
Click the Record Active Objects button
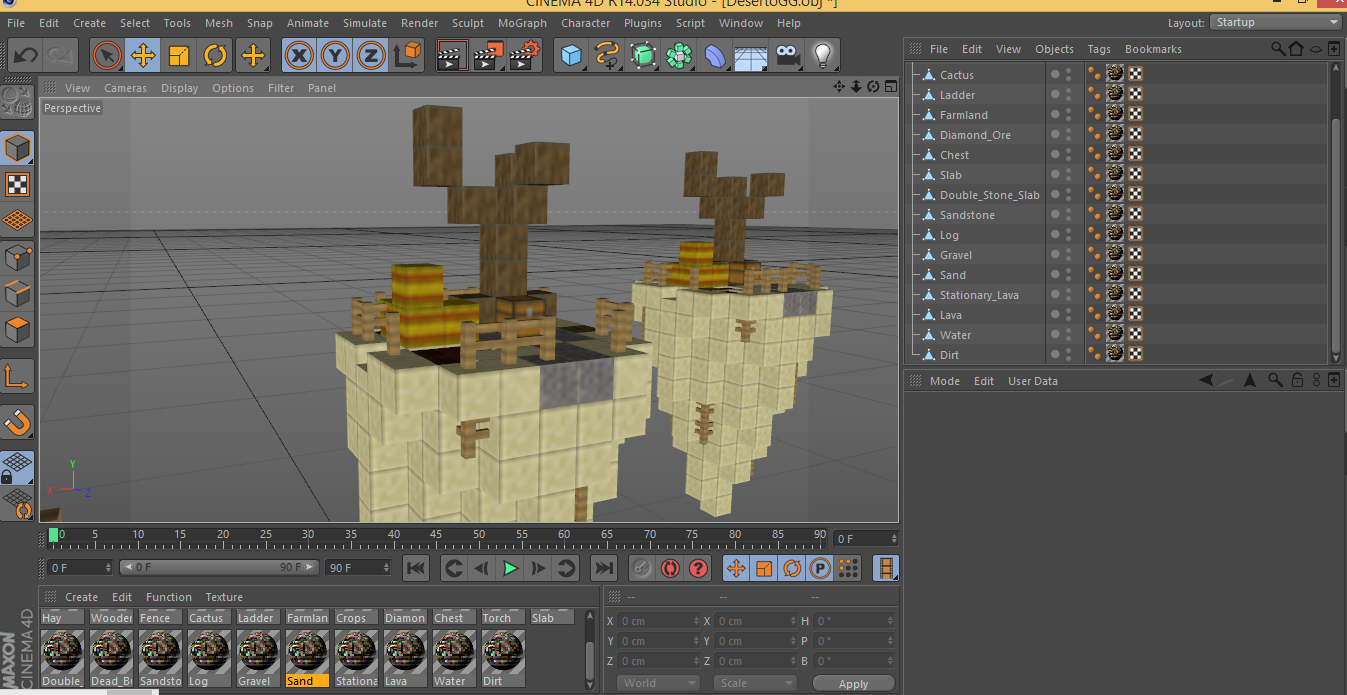click(642, 569)
